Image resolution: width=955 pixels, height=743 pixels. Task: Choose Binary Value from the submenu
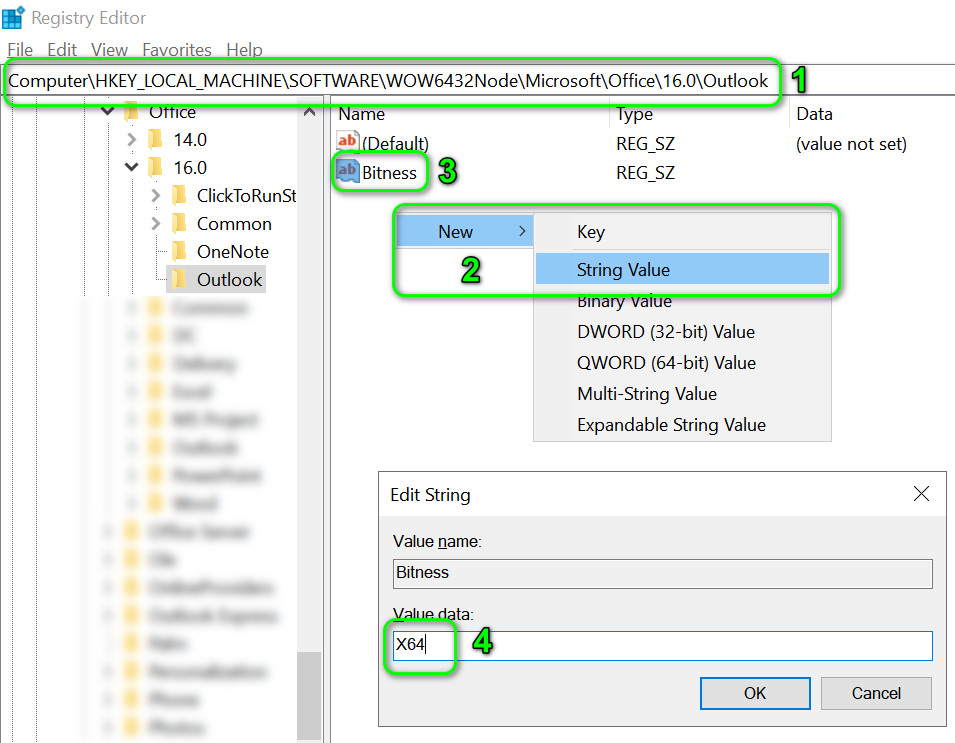[x=682, y=301]
